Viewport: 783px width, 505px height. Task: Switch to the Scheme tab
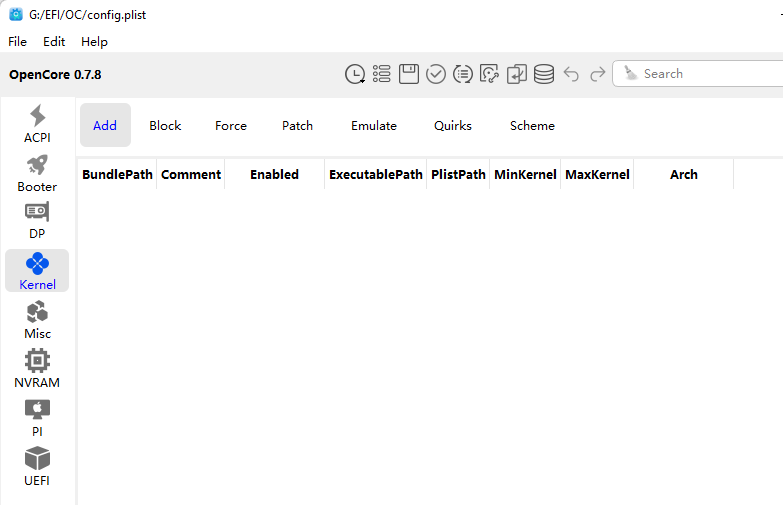pyautogui.click(x=532, y=125)
